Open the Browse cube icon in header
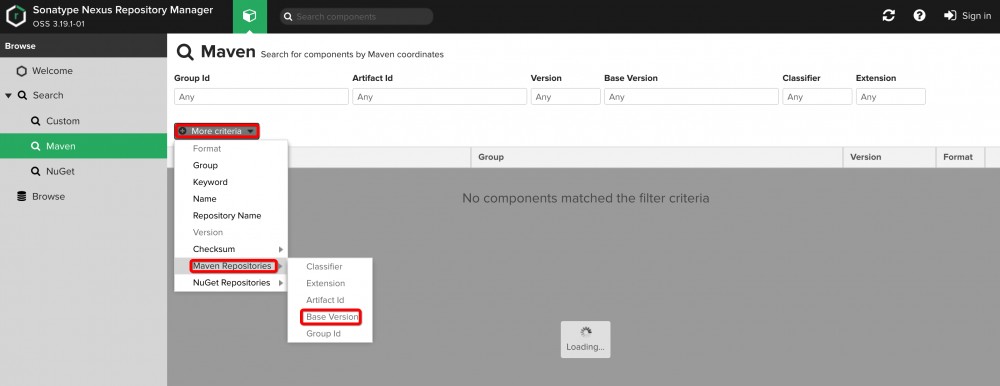1000x386 pixels. [249, 16]
